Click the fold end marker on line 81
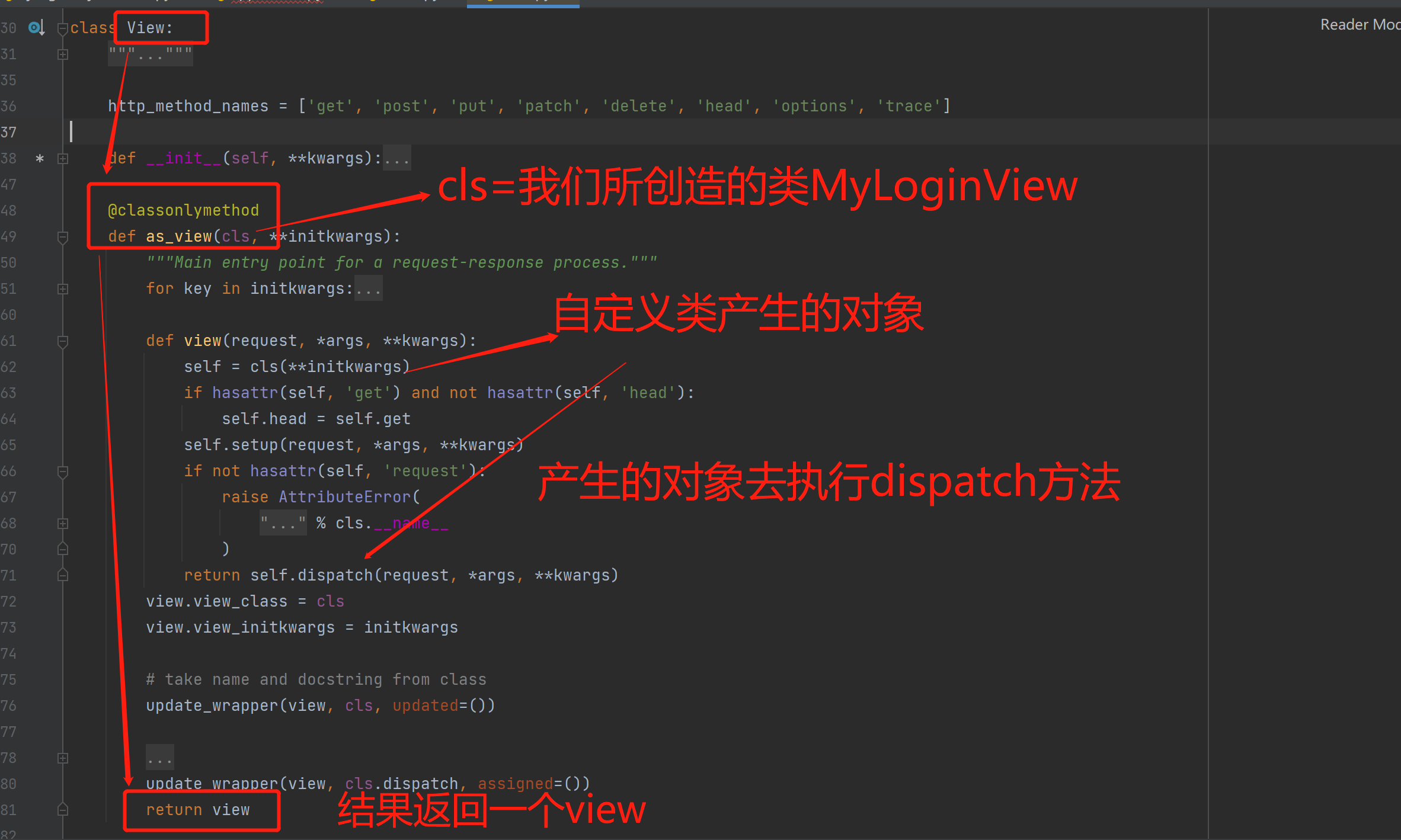 point(63,810)
